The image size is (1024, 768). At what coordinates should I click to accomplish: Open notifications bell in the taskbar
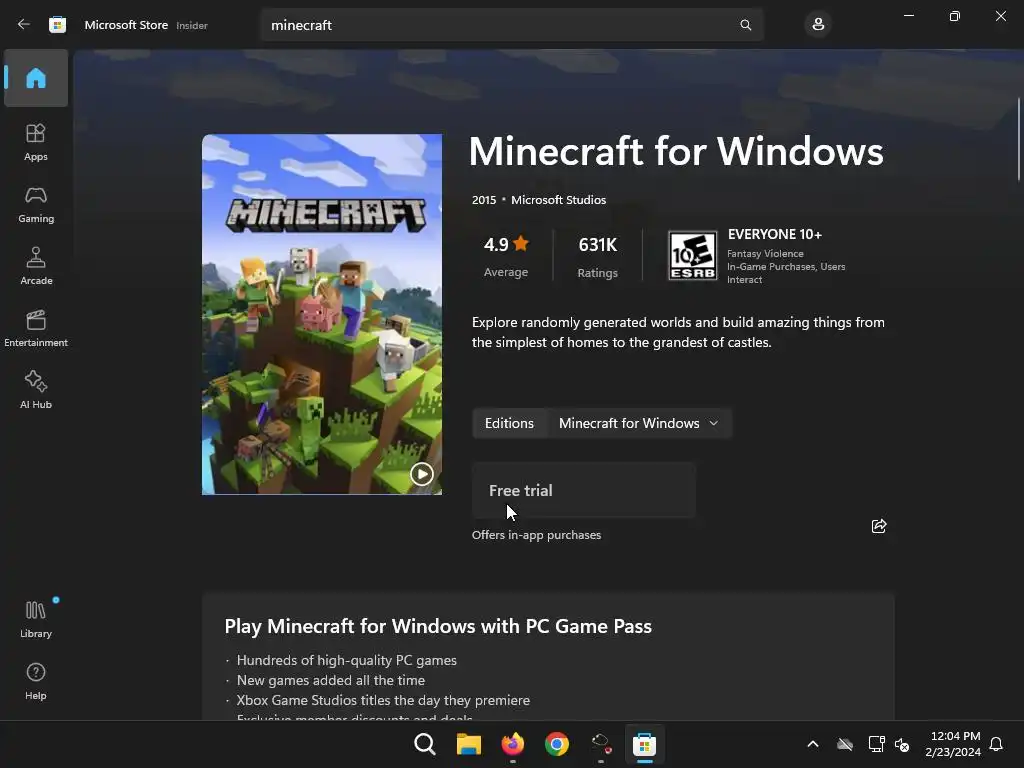[996, 744]
